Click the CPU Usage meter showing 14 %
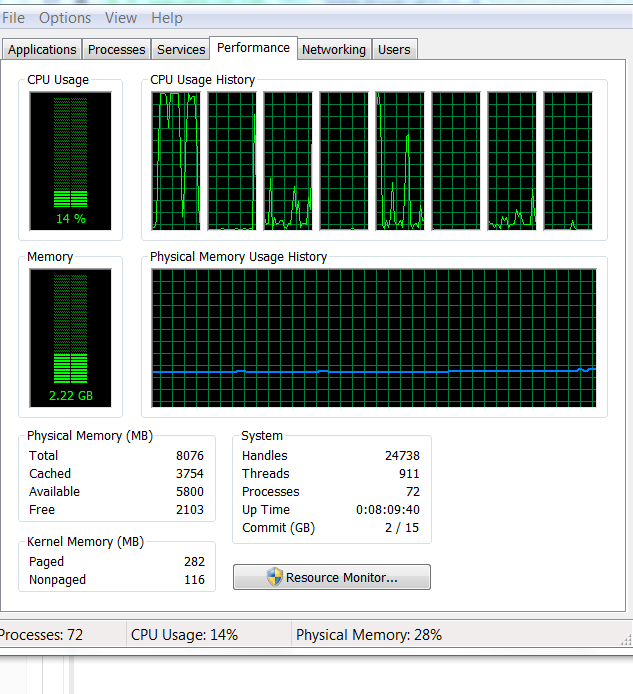The width and height of the screenshot is (633, 694). (x=70, y=161)
